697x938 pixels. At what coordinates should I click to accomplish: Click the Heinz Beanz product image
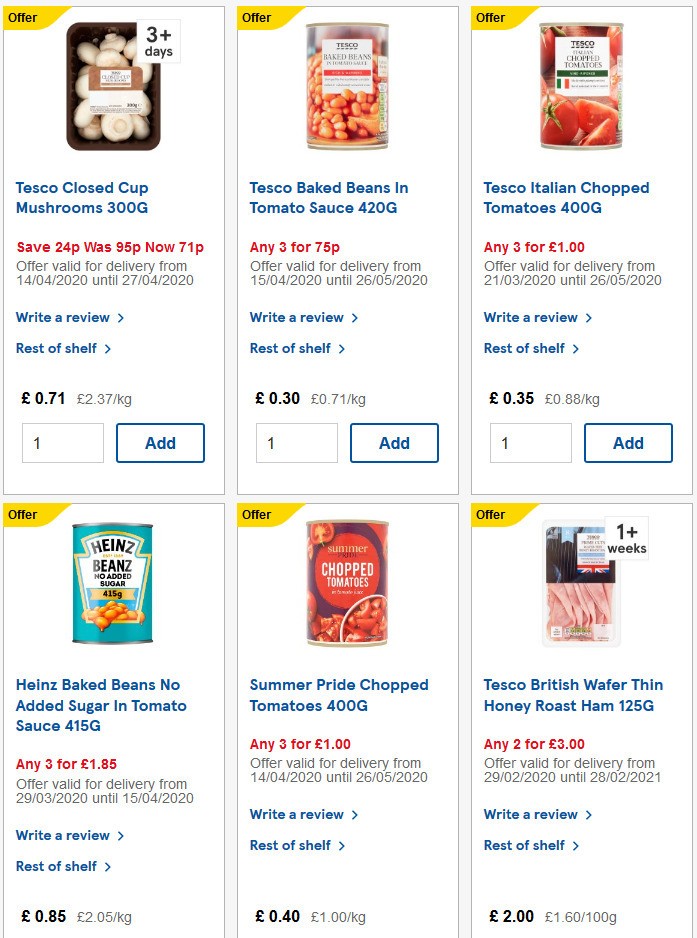[x=113, y=583]
